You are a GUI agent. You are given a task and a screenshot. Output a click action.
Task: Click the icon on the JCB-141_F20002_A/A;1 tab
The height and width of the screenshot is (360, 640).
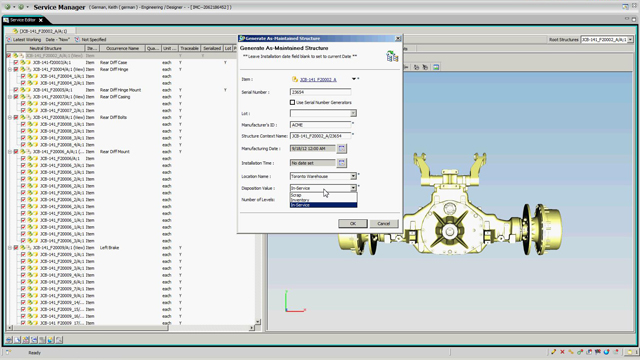15,31
